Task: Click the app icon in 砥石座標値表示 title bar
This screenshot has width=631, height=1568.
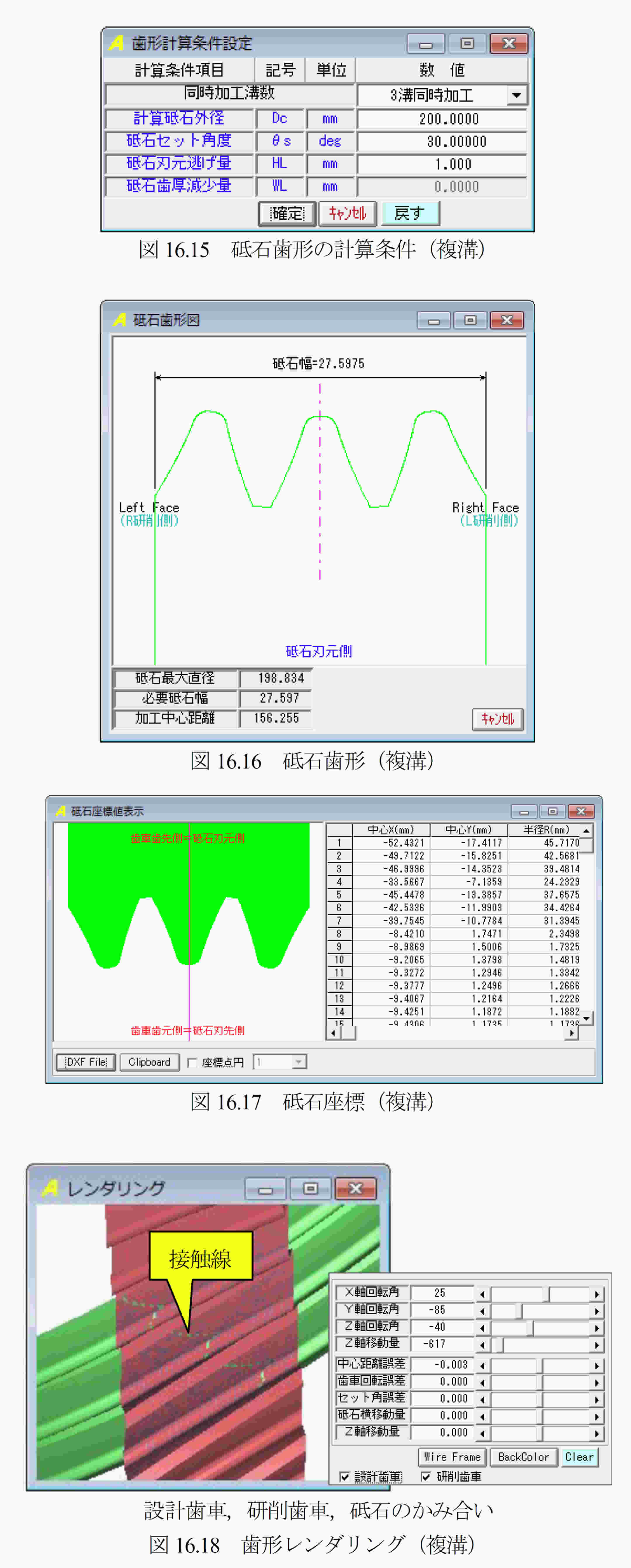Action: [x=61, y=811]
